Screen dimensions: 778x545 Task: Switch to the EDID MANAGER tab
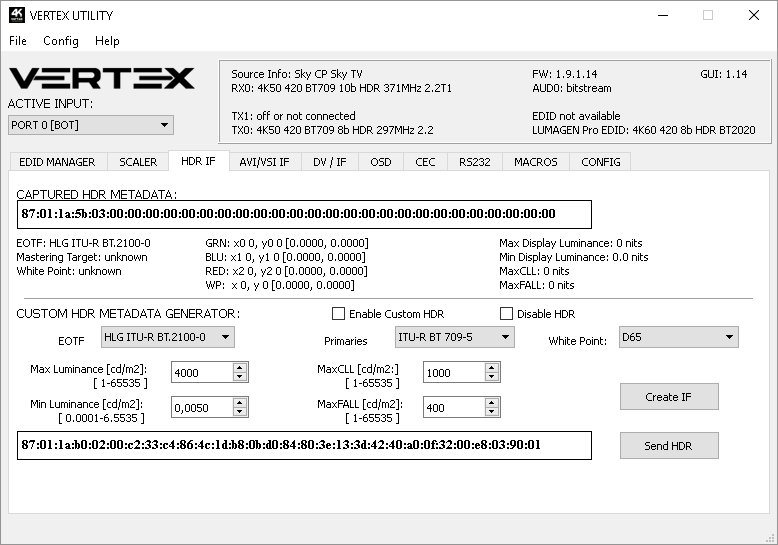tap(57, 162)
